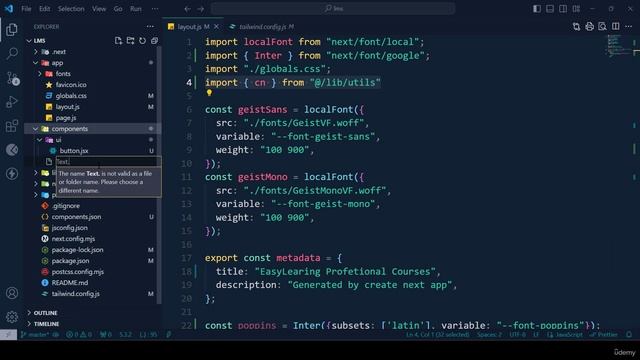Expand the TIMELINE section
Screen dimensions: 640x360
coord(46,324)
